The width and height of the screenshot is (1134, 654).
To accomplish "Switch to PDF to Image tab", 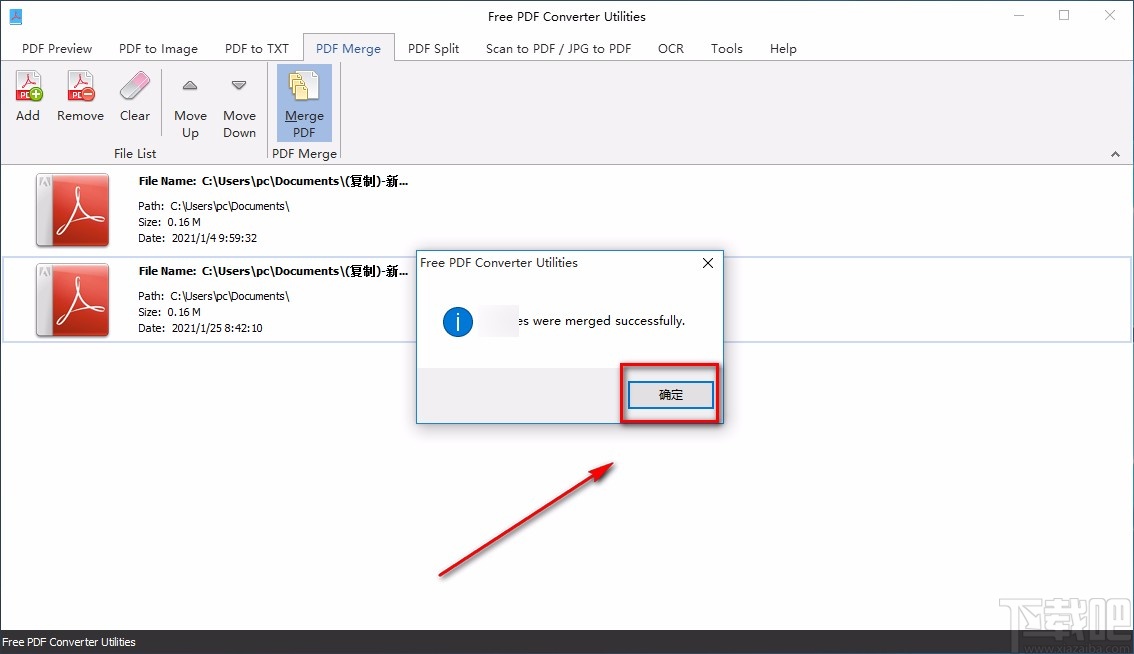I will click(158, 48).
